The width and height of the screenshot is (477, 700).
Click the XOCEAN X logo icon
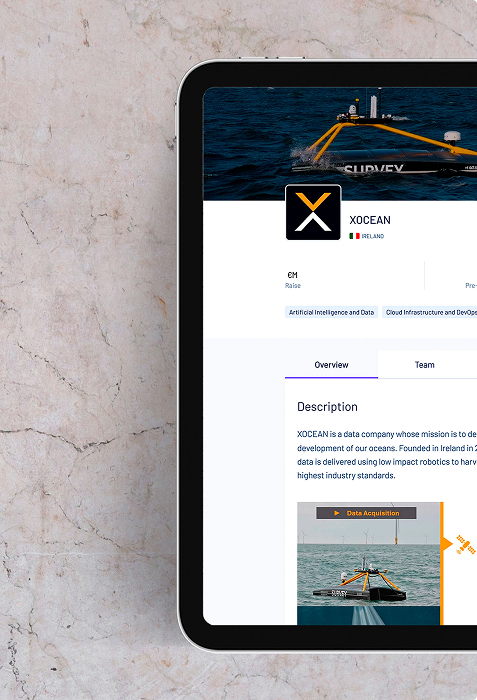(x=313, y=212)
